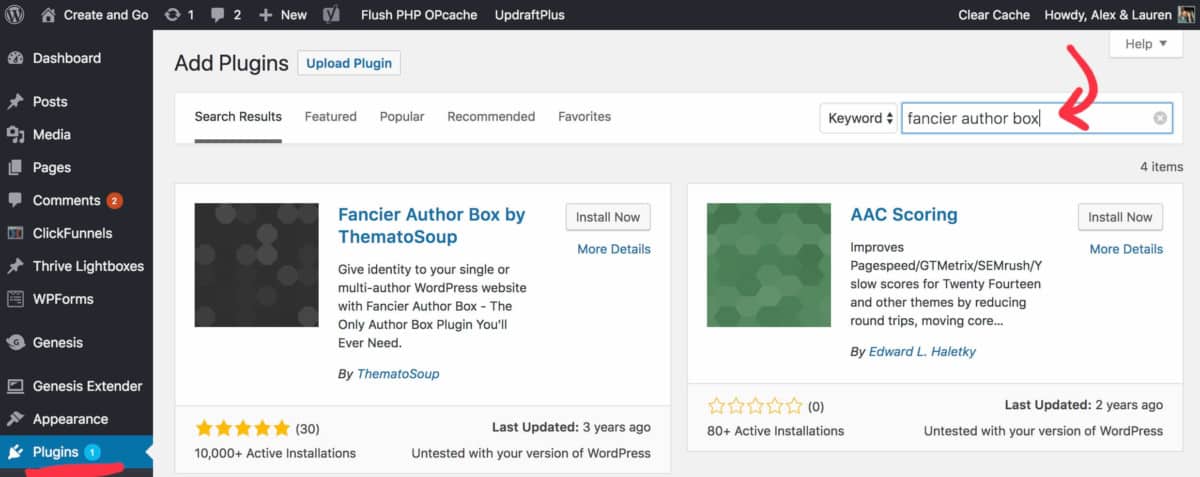Click the ClickFunnels sidebar icon

15,233
